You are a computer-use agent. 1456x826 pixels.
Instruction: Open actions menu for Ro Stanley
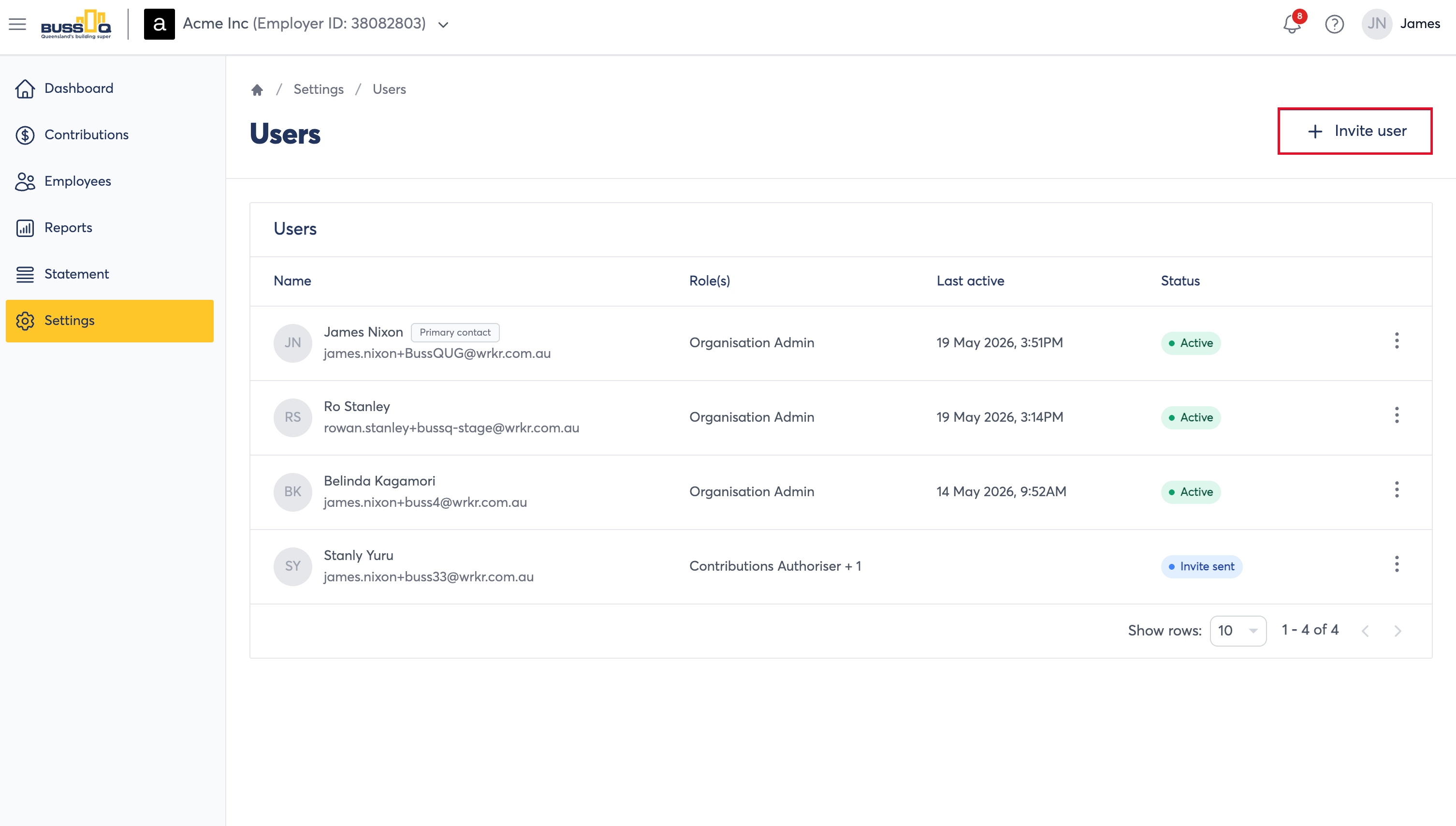coord(1397,415)
